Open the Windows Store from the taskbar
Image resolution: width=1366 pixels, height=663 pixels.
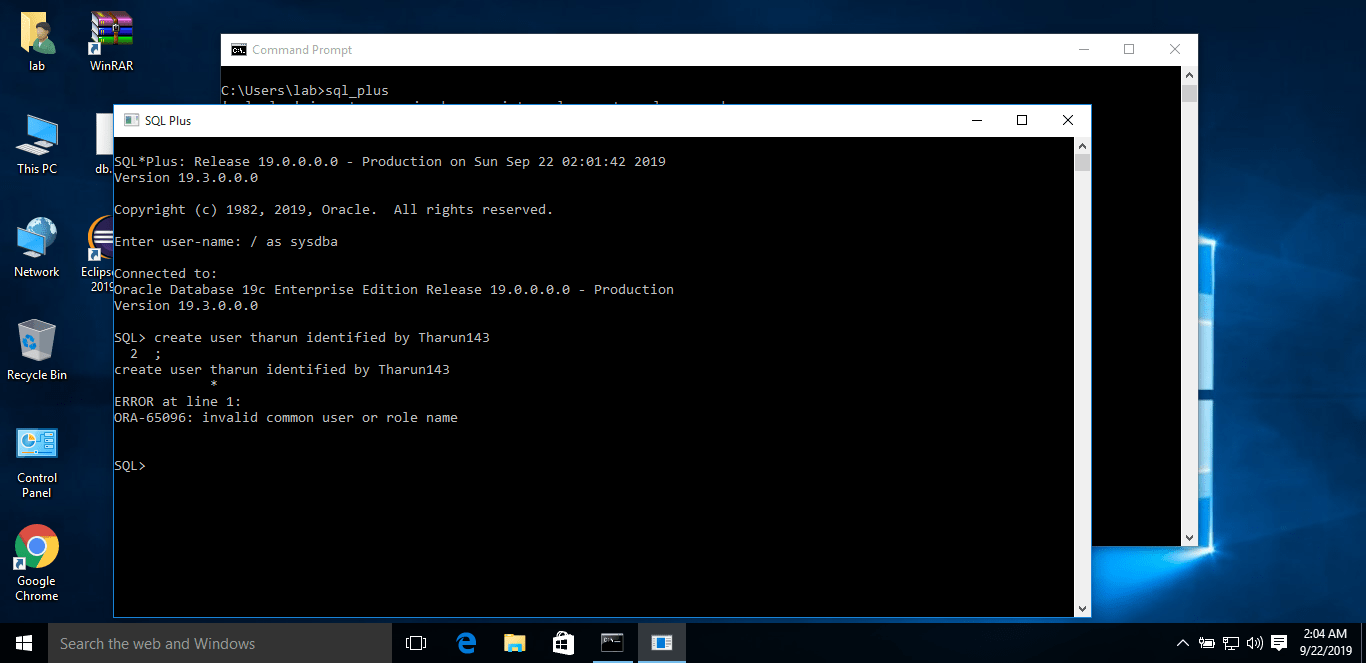[x=562, y=643]
